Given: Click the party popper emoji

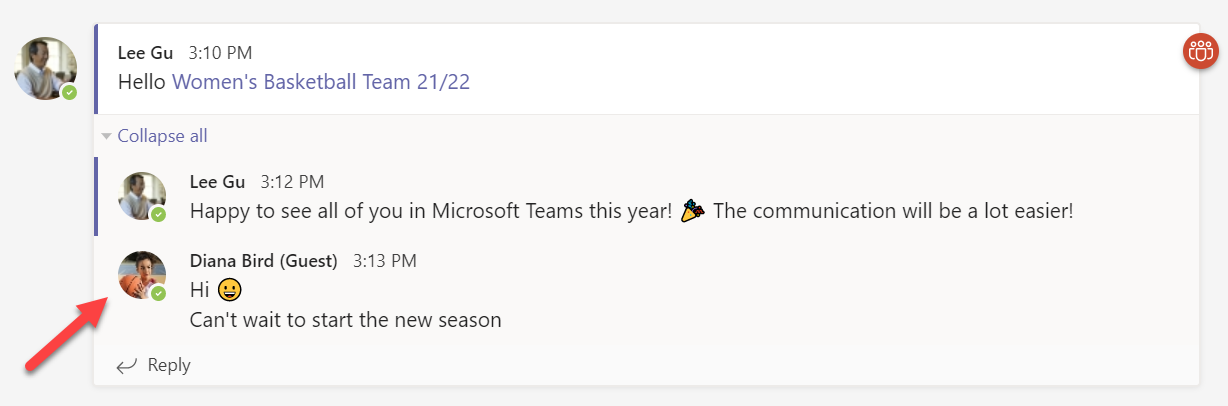Looking at the screenshot, I should 691,211.
